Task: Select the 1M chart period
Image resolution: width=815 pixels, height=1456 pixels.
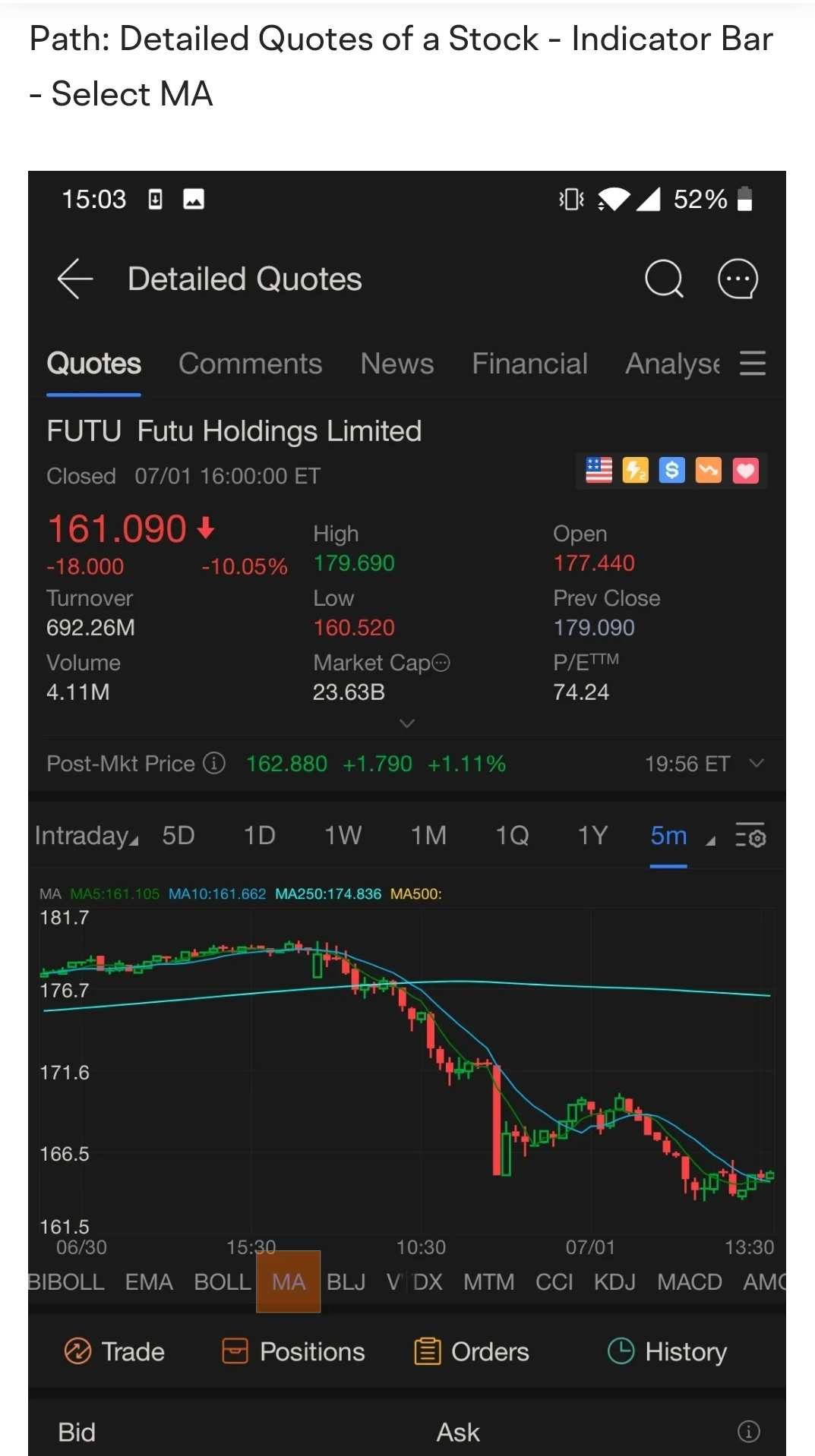Action: 428,836
